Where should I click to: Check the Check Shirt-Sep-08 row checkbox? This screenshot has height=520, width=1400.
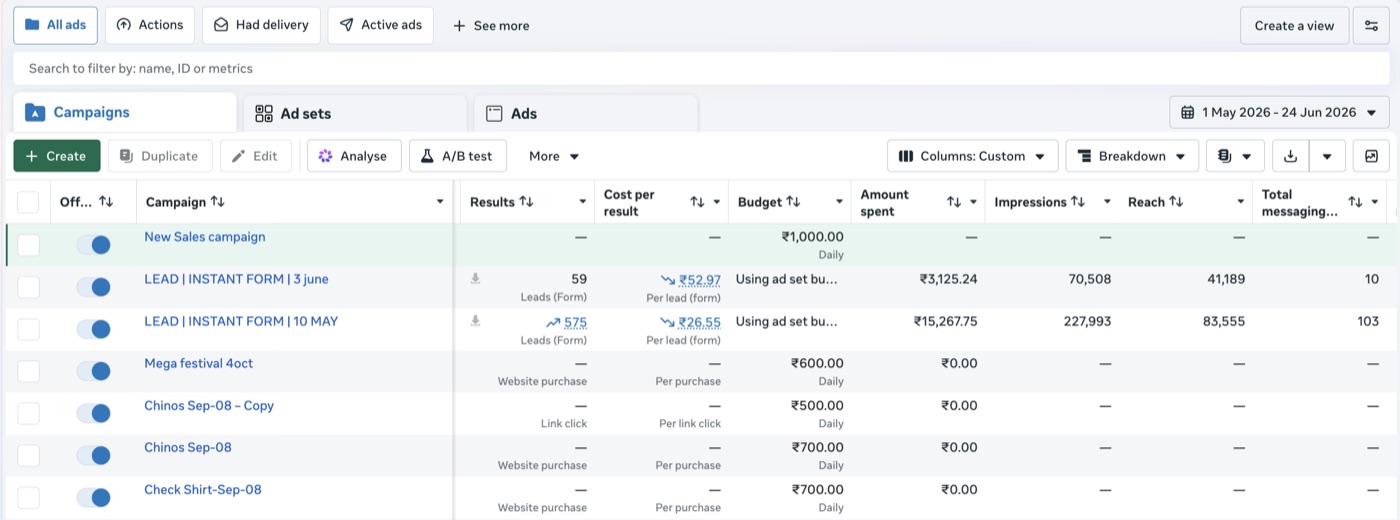click(x=28, y=497)
